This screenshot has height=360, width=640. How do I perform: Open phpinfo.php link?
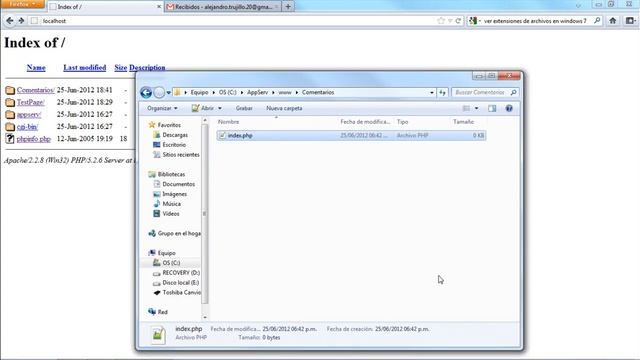point(33,139)
